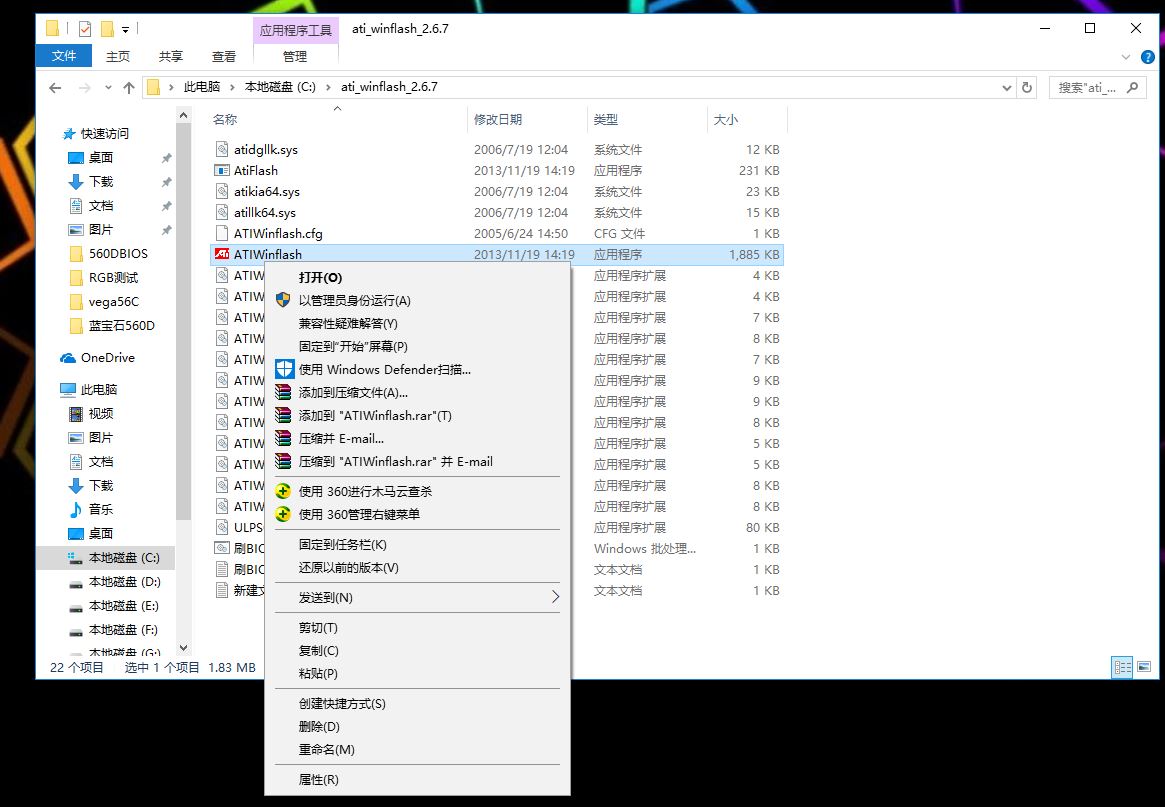Click inside the search box
This screenshot has width=1165, height=807.
click(x=1090, y=87)
